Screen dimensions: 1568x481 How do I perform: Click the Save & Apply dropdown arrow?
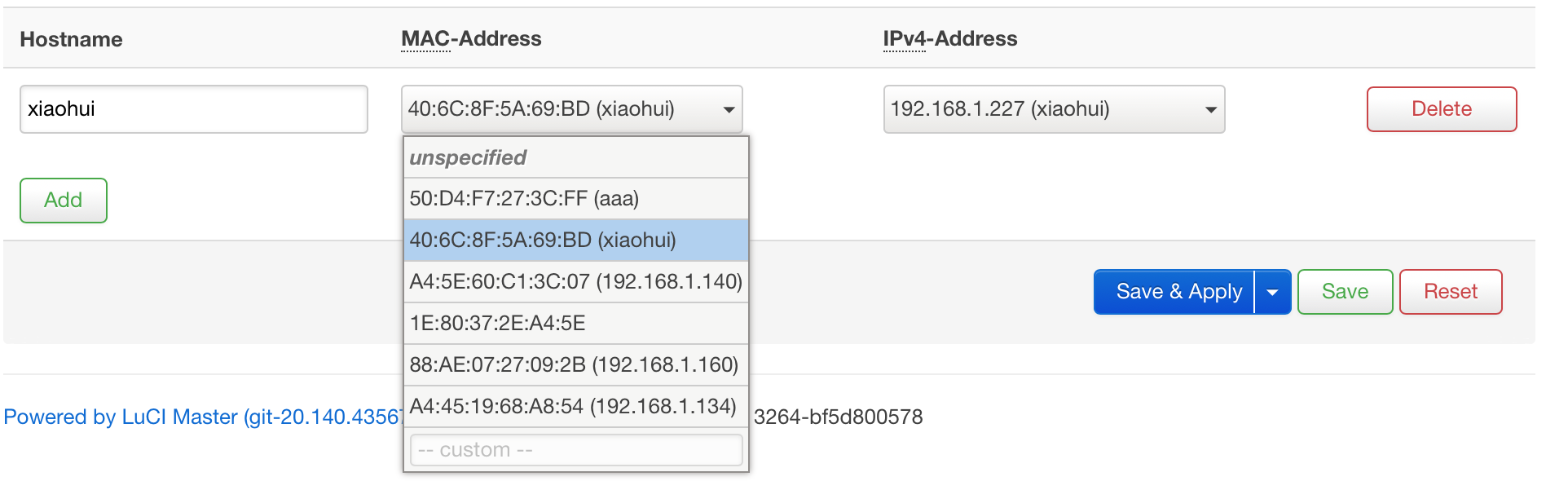tap(1272, 292)
